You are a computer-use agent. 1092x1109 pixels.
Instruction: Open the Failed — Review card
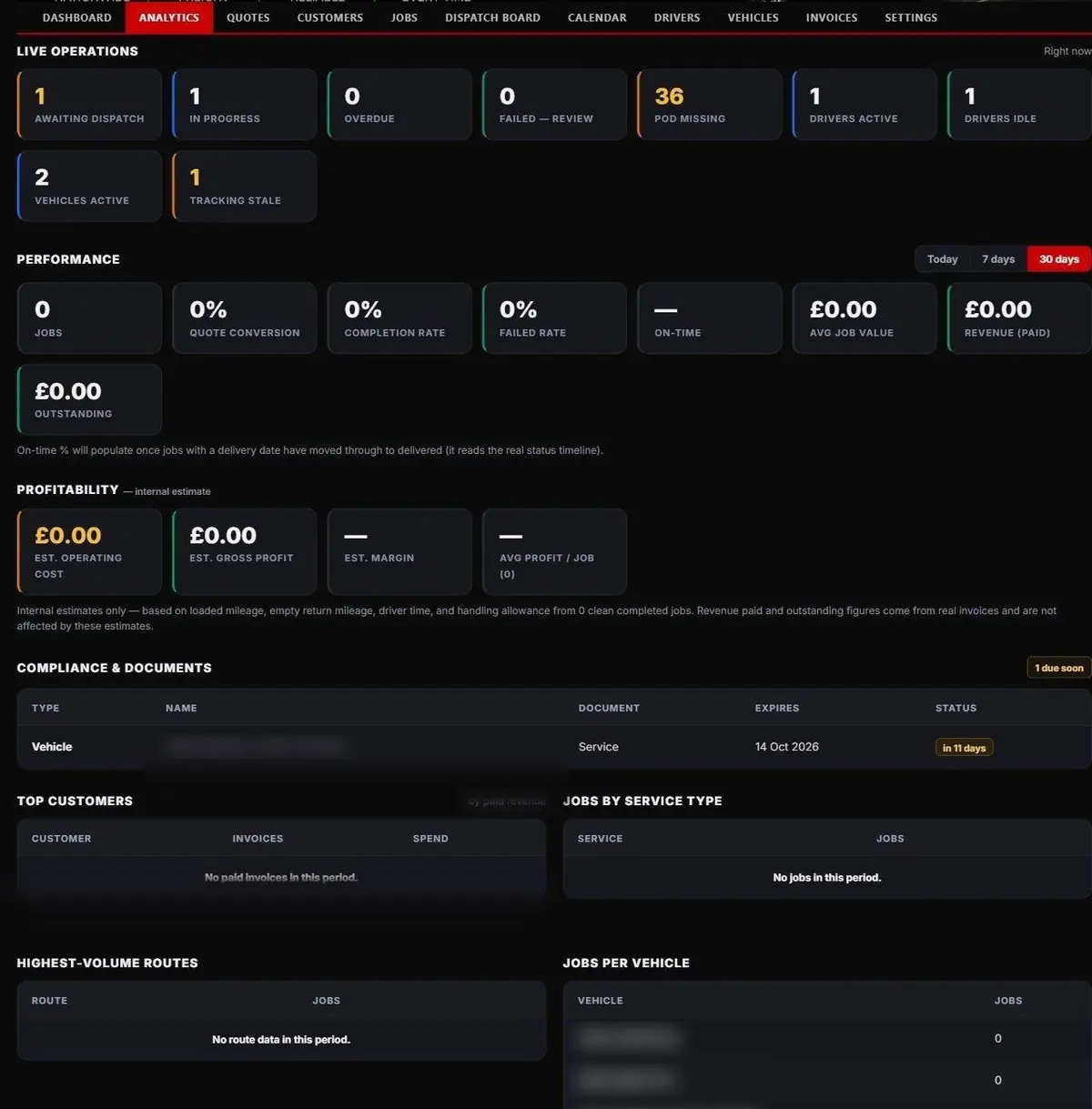pyautogui.click(x=554, y=105)
